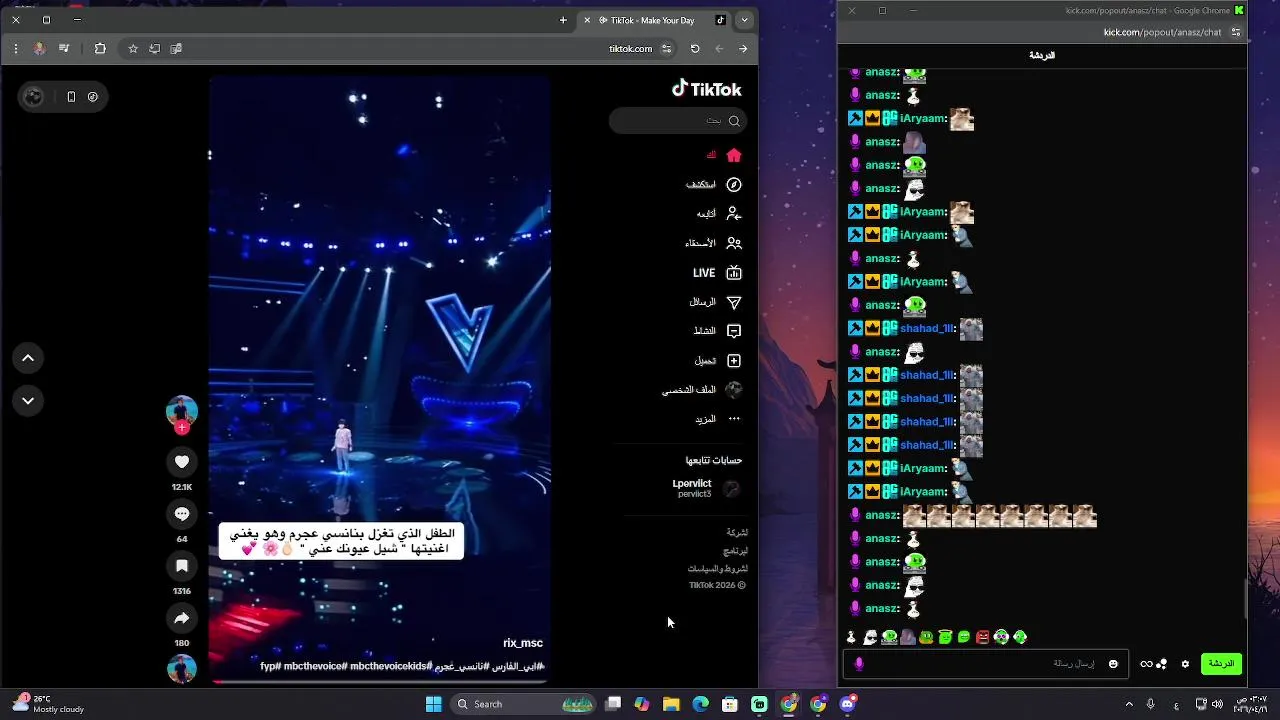Expand the tab search dropdown

pos(744,20)
